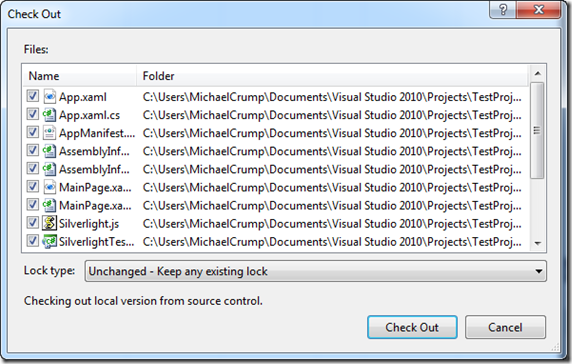572x364 pixels.
Task: Click the Cancel button
Action: pos(505,327)
